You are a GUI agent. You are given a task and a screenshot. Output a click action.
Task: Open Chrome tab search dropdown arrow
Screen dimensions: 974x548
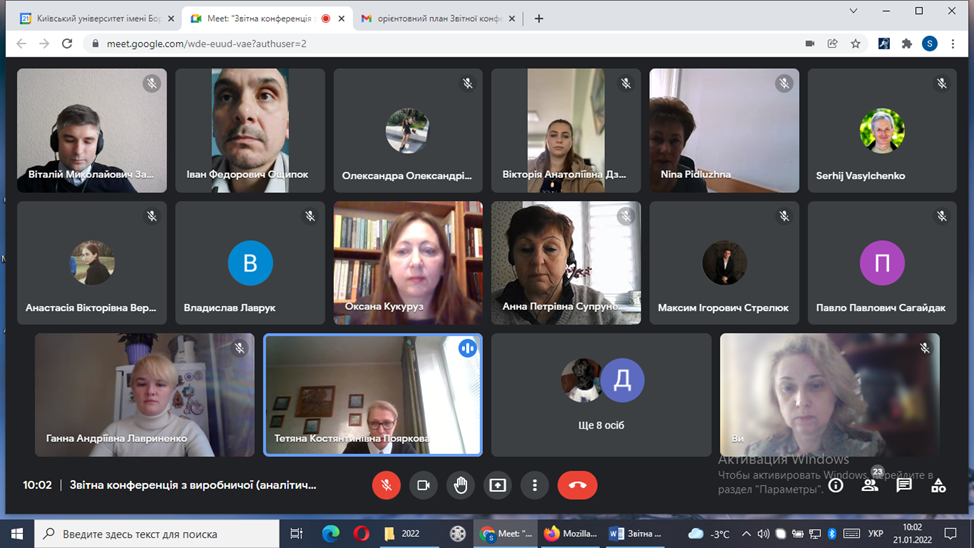[853, 11]
